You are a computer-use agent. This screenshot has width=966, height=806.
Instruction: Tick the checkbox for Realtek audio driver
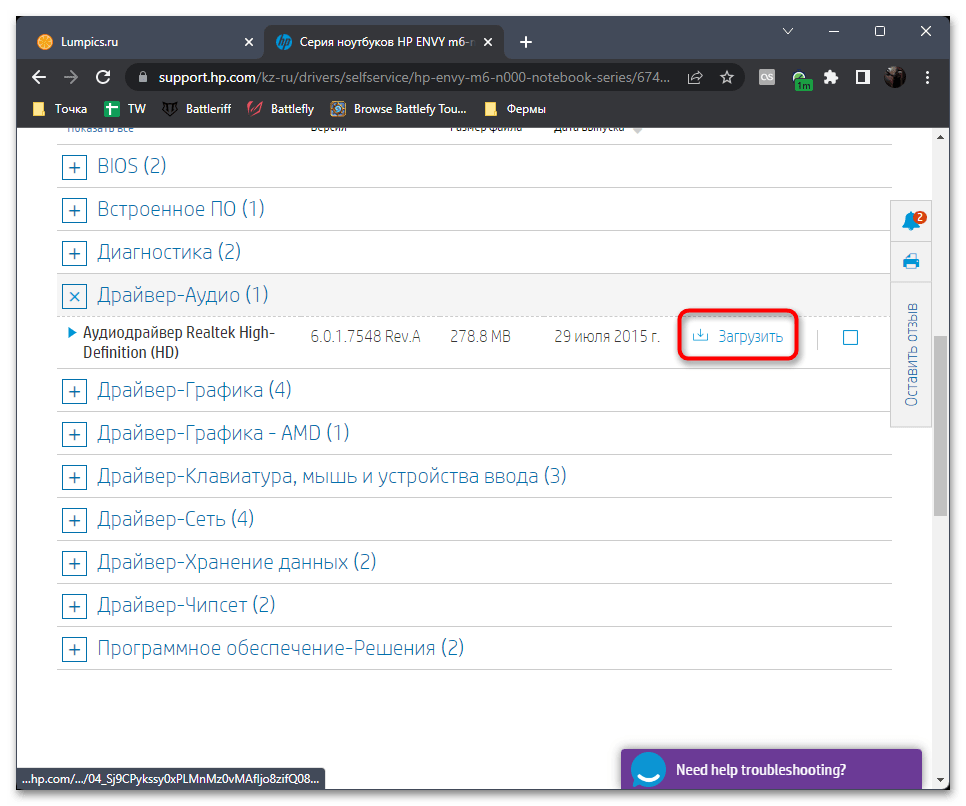[x=850, y=337]
